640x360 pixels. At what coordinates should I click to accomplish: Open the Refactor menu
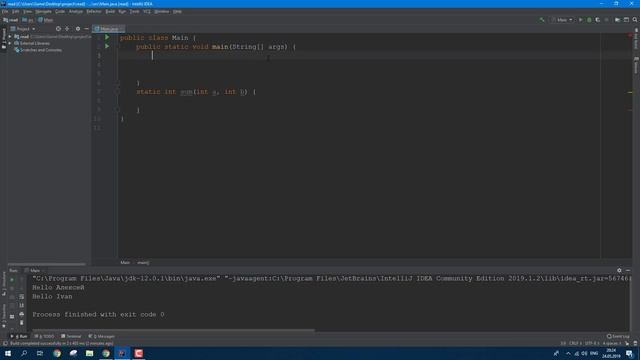[x=94, y=11]
